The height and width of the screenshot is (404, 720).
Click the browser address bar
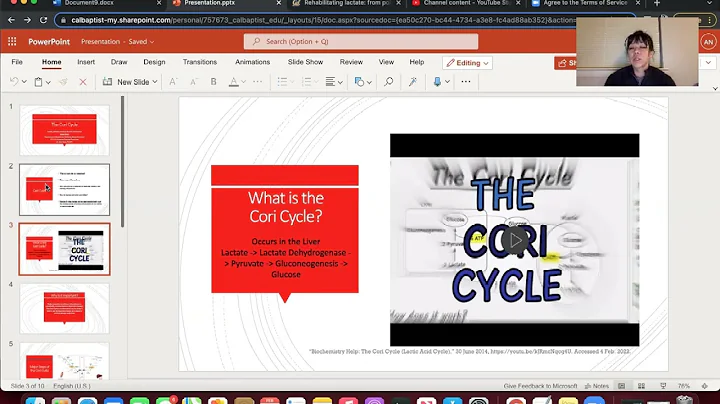click(x=344, y=20)
